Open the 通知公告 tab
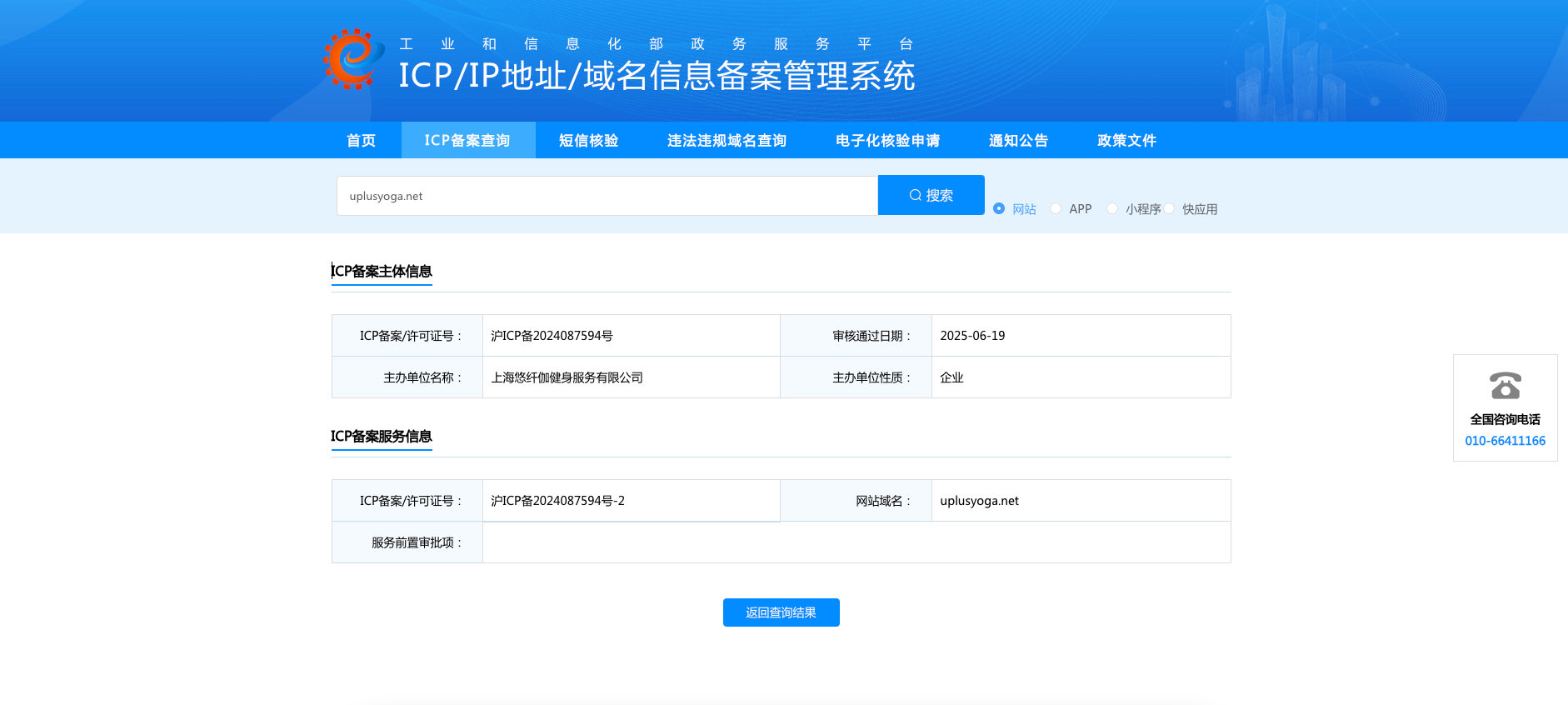Screen dimensions: 1568x705 (x=1019, y=140)
